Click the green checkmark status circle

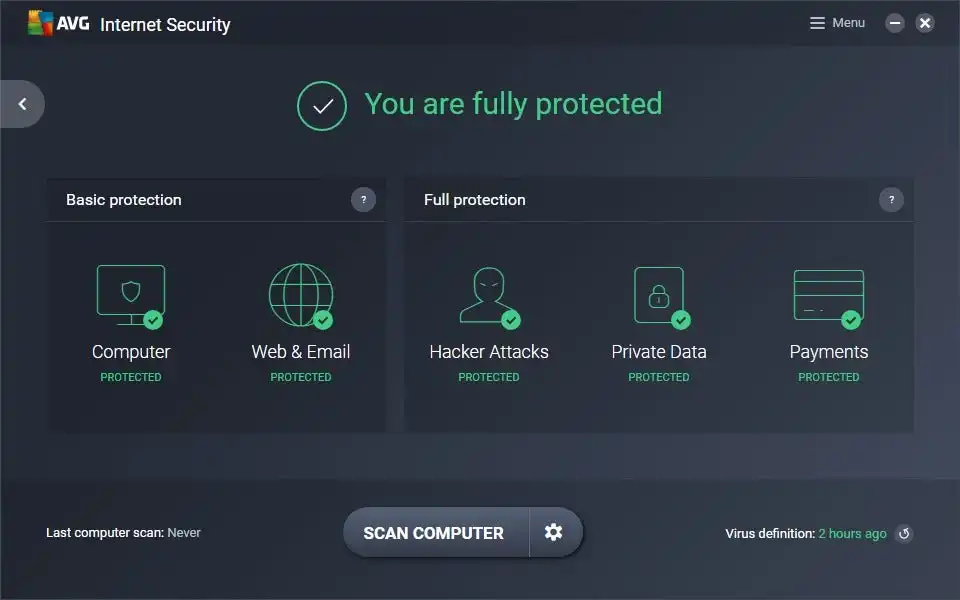[x=321, y=104]
